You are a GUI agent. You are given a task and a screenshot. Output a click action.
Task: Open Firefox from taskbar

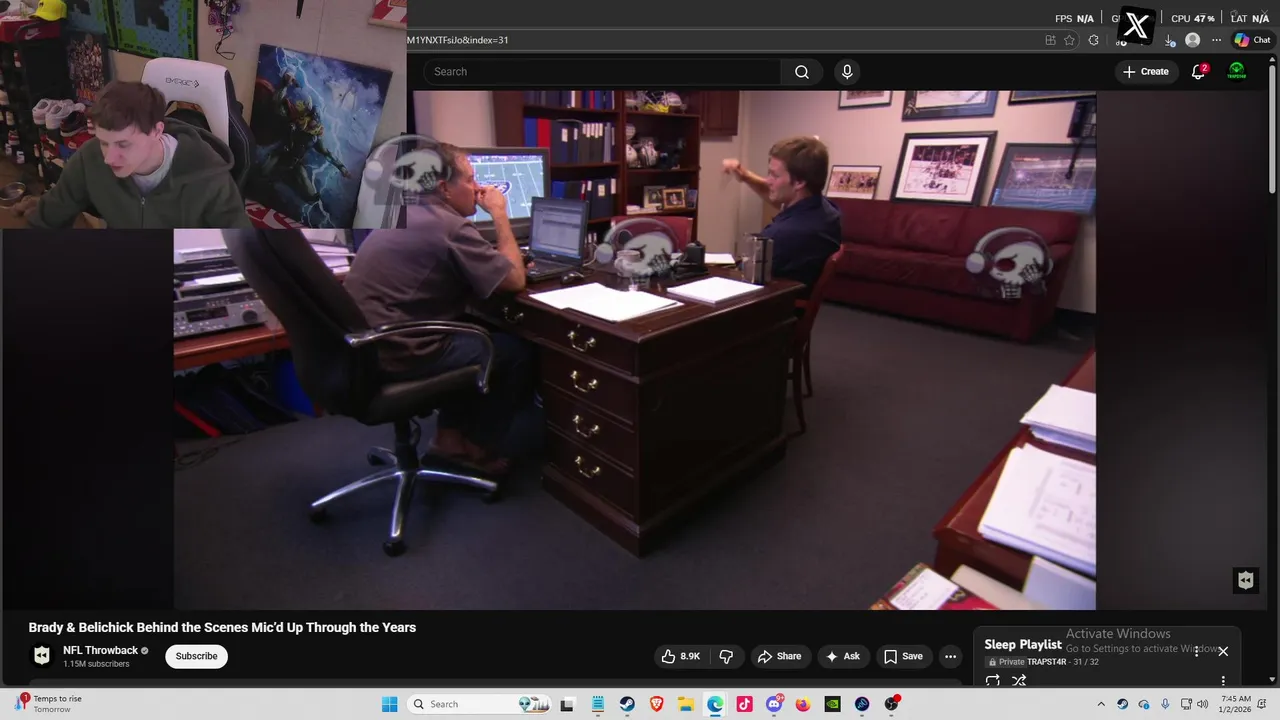pos(803,704)
